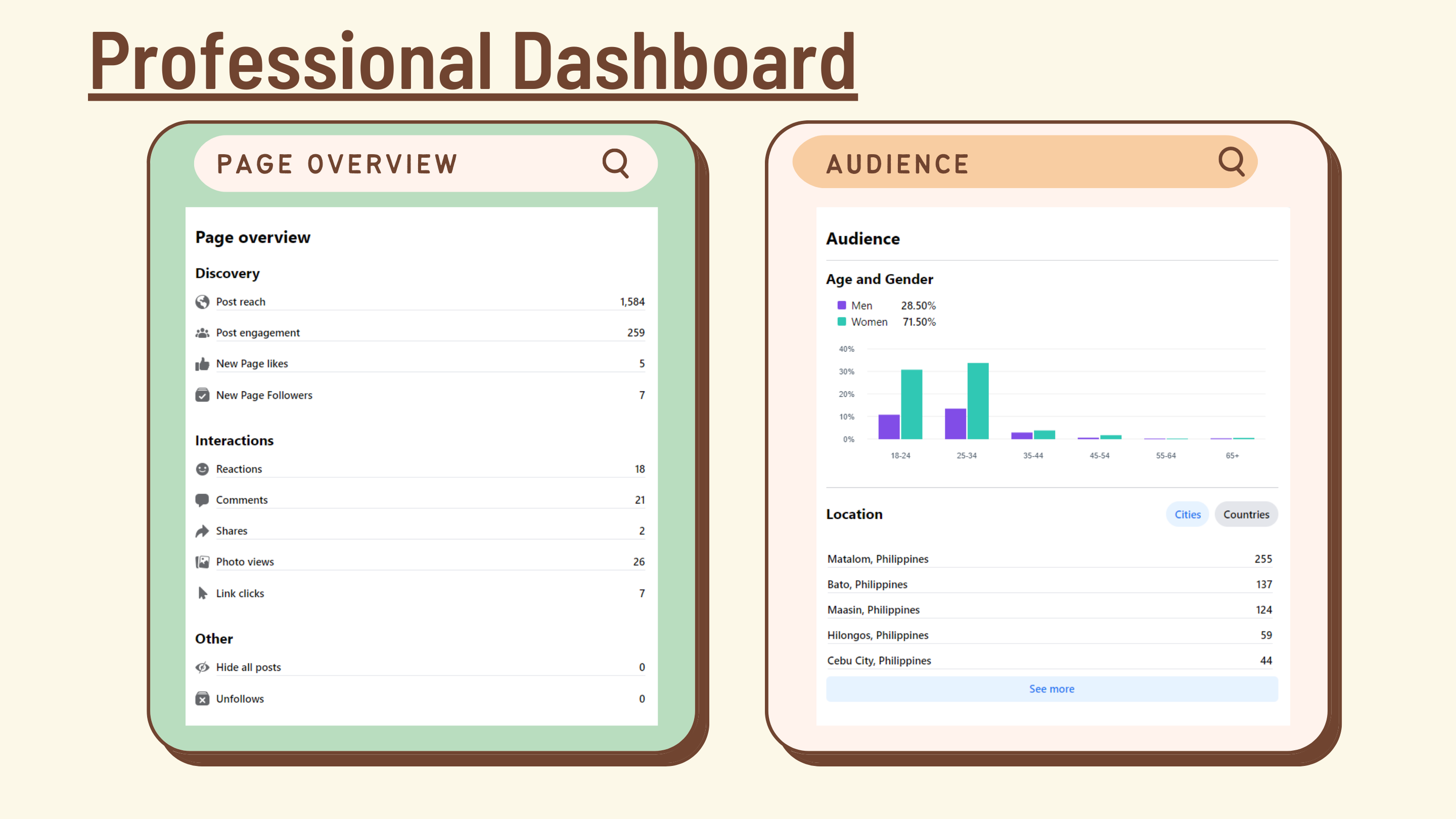Click the smiley icon beside Reactions
Image resolution: width=1456 pixels, height=819 pixels.
pyautogui.click(x=202, y=469)
